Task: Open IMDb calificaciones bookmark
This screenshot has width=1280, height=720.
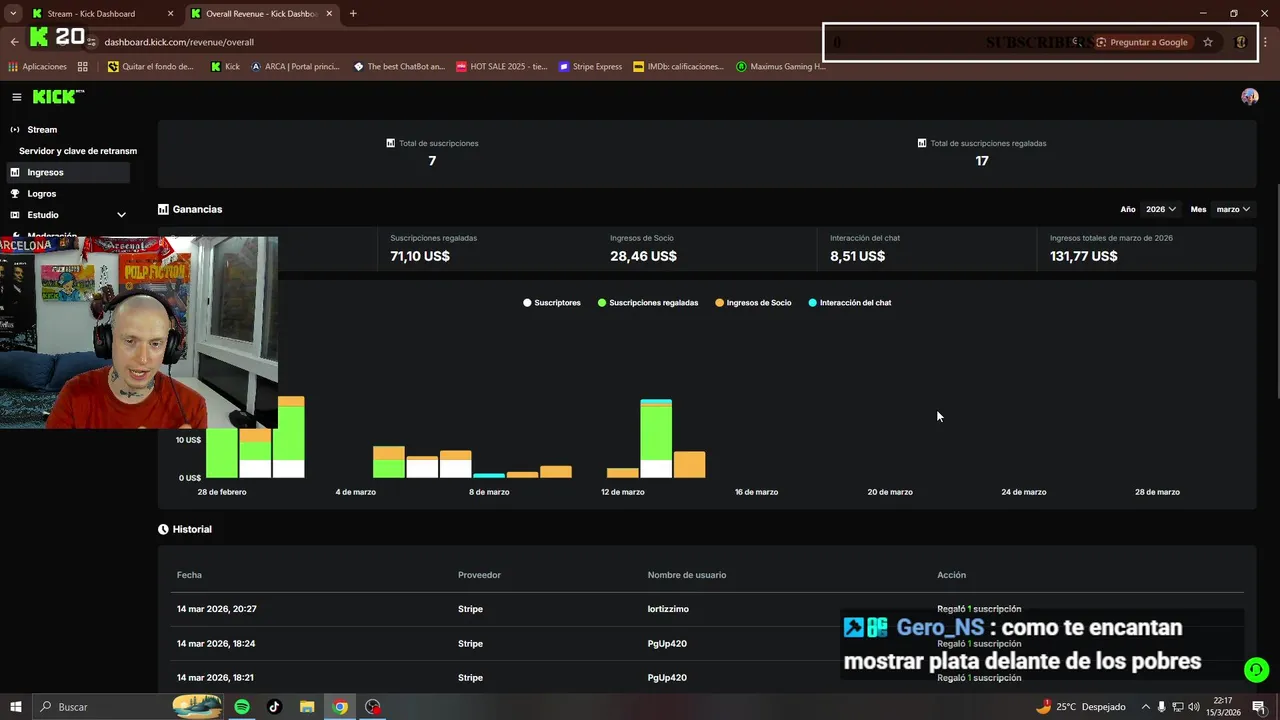Action: point(678,67)
